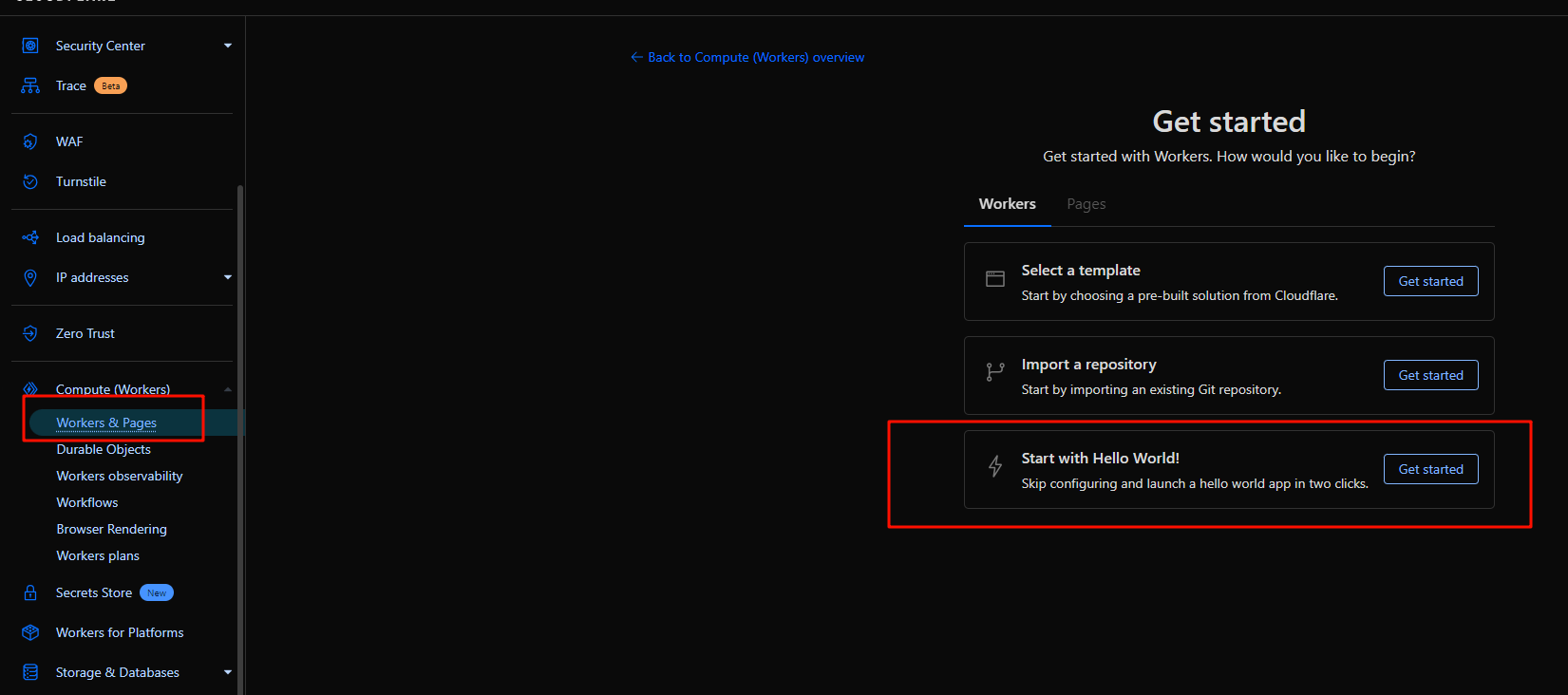Click the Secrets Store lock icon

click(30, 592)
